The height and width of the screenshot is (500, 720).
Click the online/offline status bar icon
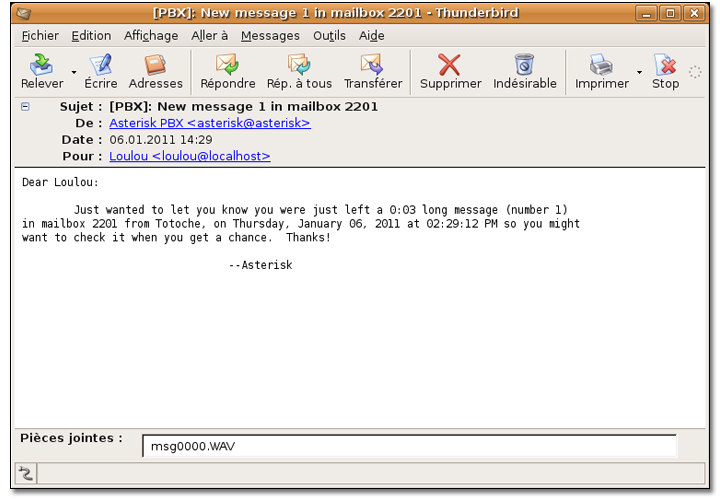pyautogui.click(x=26, y=473)
